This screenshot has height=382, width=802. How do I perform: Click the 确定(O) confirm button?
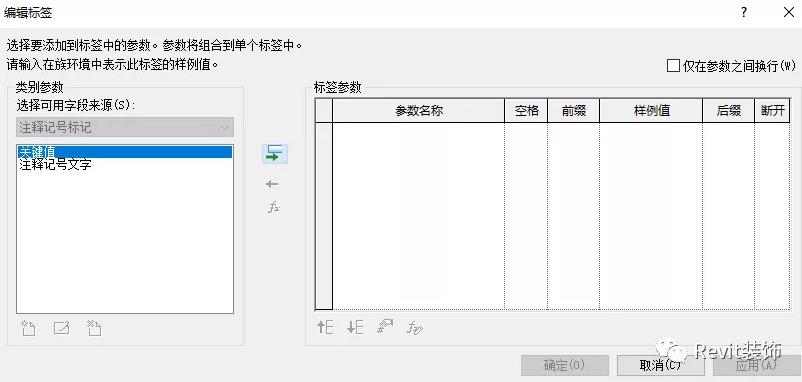point(565,366)
